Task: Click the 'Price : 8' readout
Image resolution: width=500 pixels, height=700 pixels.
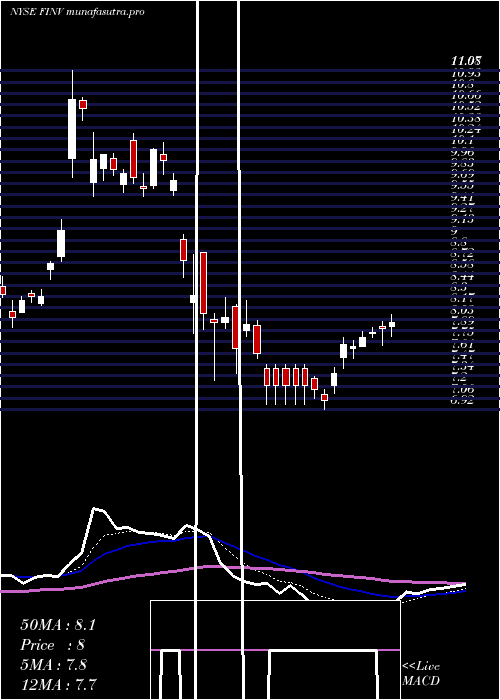Action: (53, 645)
